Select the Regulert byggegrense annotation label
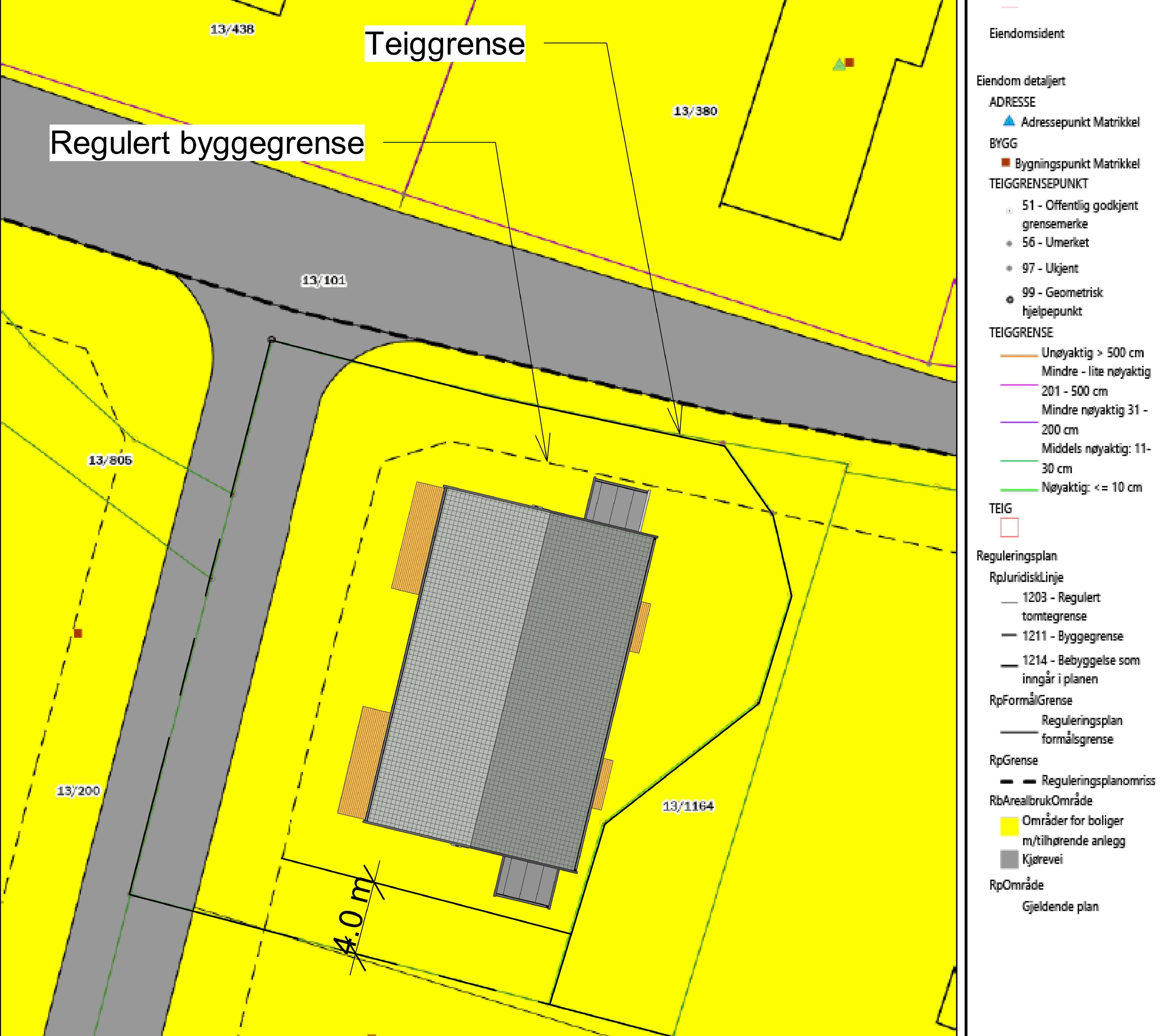This screenshot has height=1036, width=1169. point(207,143)
